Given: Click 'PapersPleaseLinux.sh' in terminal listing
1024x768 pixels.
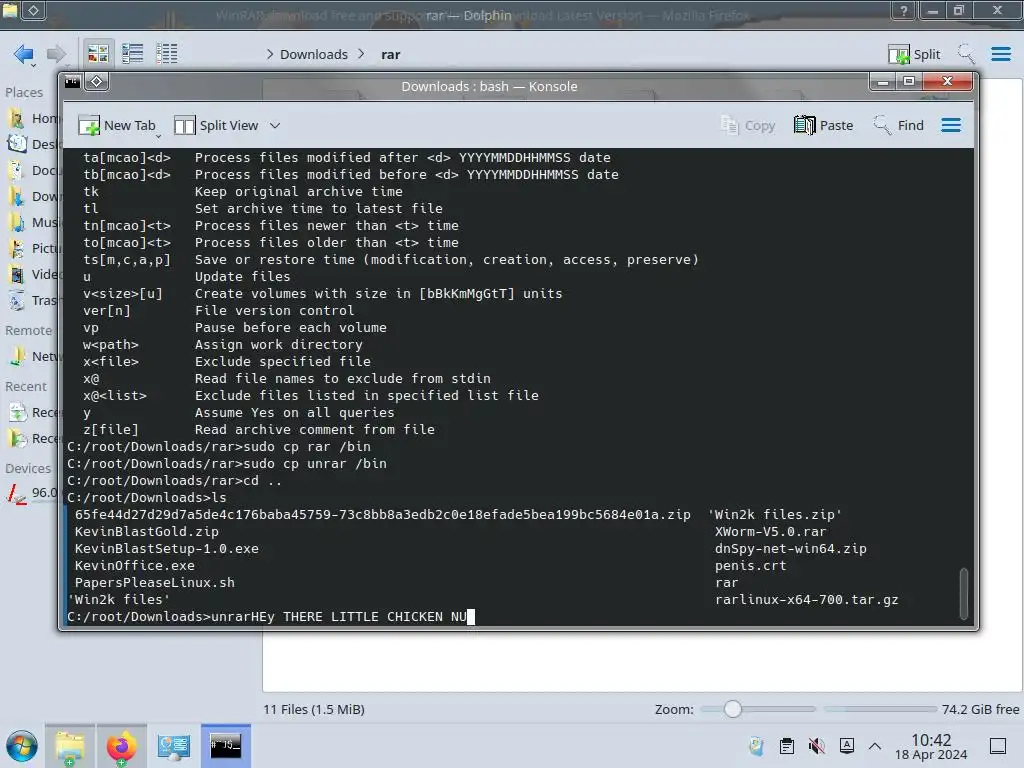Looking at the screenshot, I should click(155, 583).
